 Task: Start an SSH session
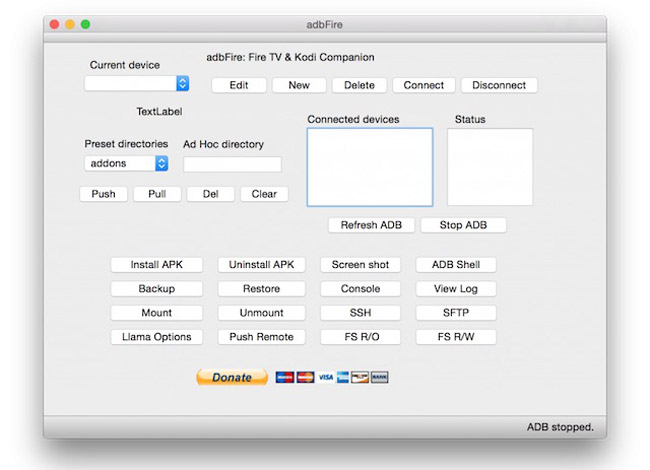click(360, 313)
